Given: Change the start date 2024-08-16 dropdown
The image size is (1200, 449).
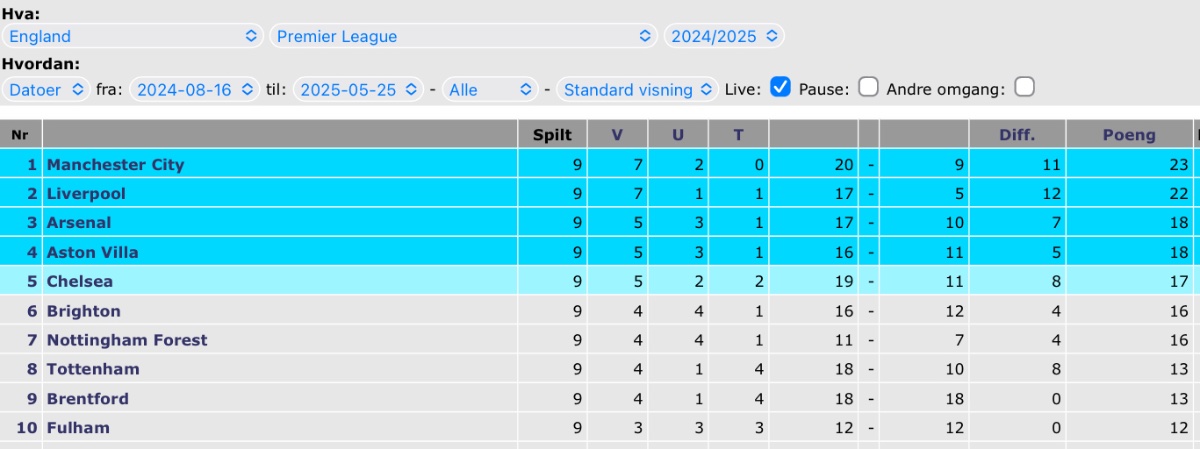Looking at the screenshot, I should click(x=195, y=89).
